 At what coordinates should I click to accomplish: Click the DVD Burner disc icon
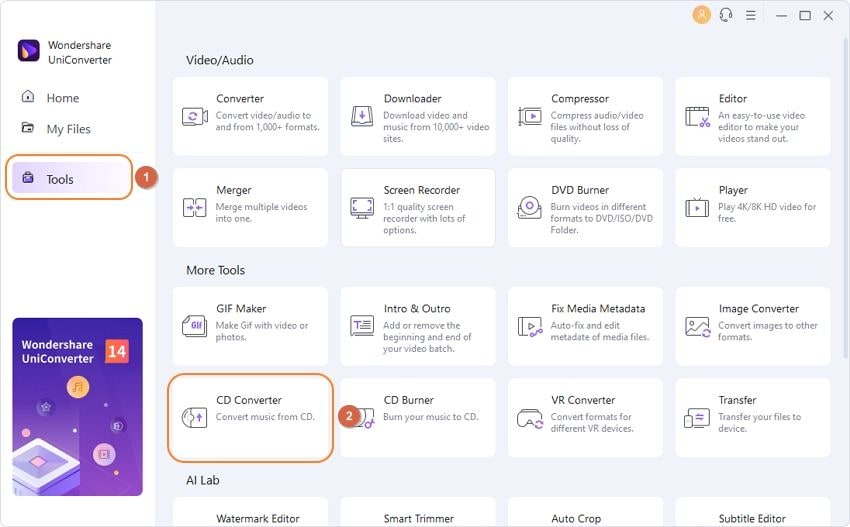(x=530, y=207)
